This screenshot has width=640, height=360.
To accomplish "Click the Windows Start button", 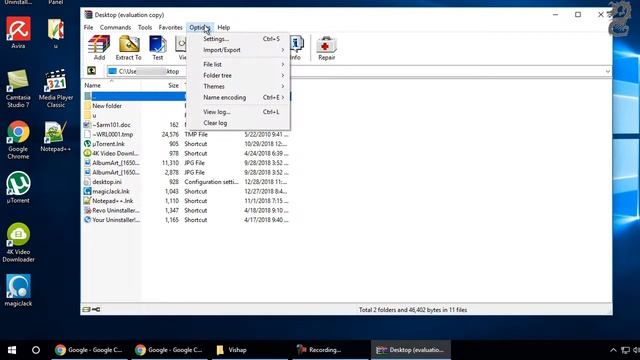I will [x=12, y=350].
